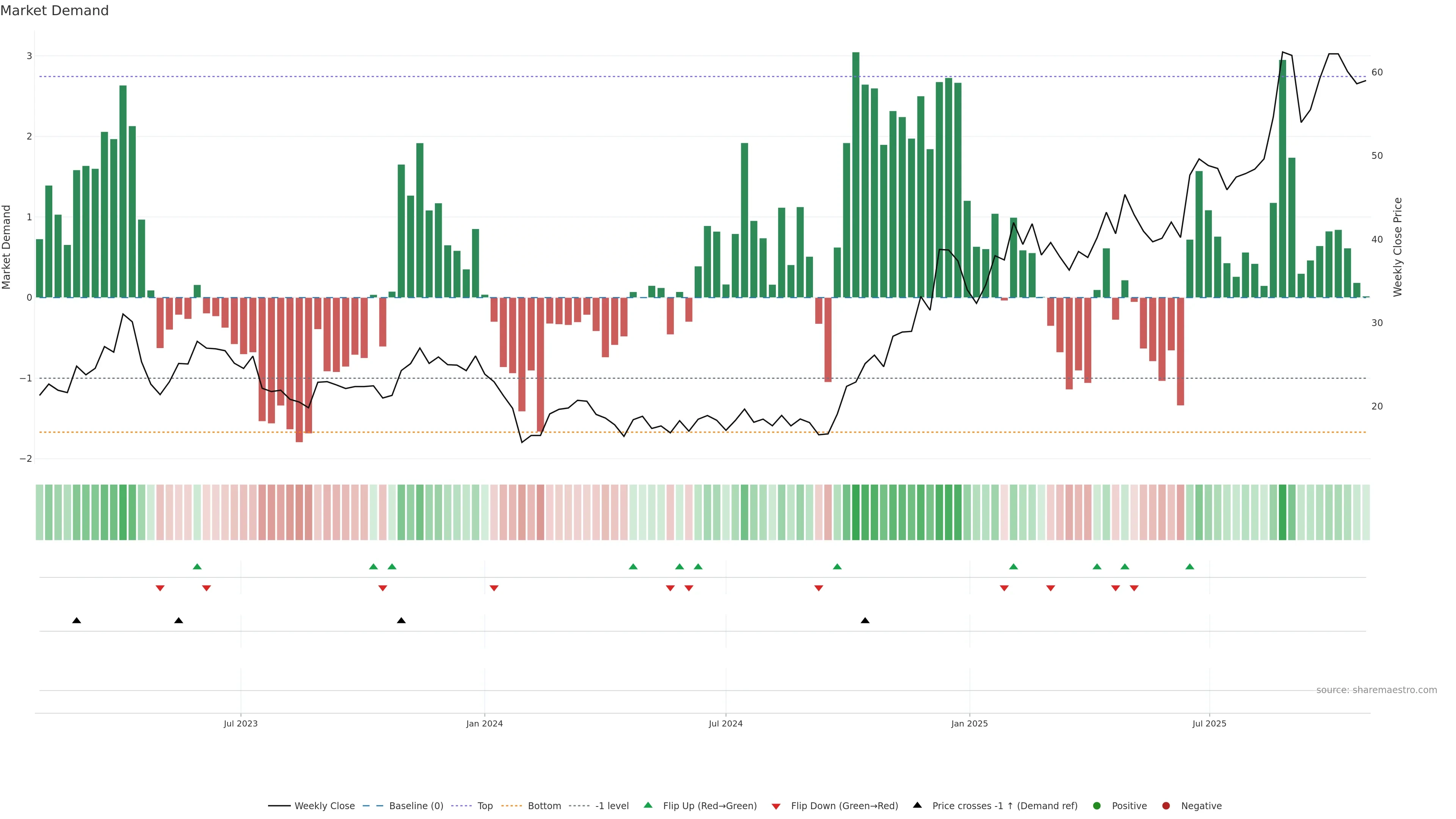Click the black triangle Price crosses legend icon
The image size is (1456, 819).
917,805
